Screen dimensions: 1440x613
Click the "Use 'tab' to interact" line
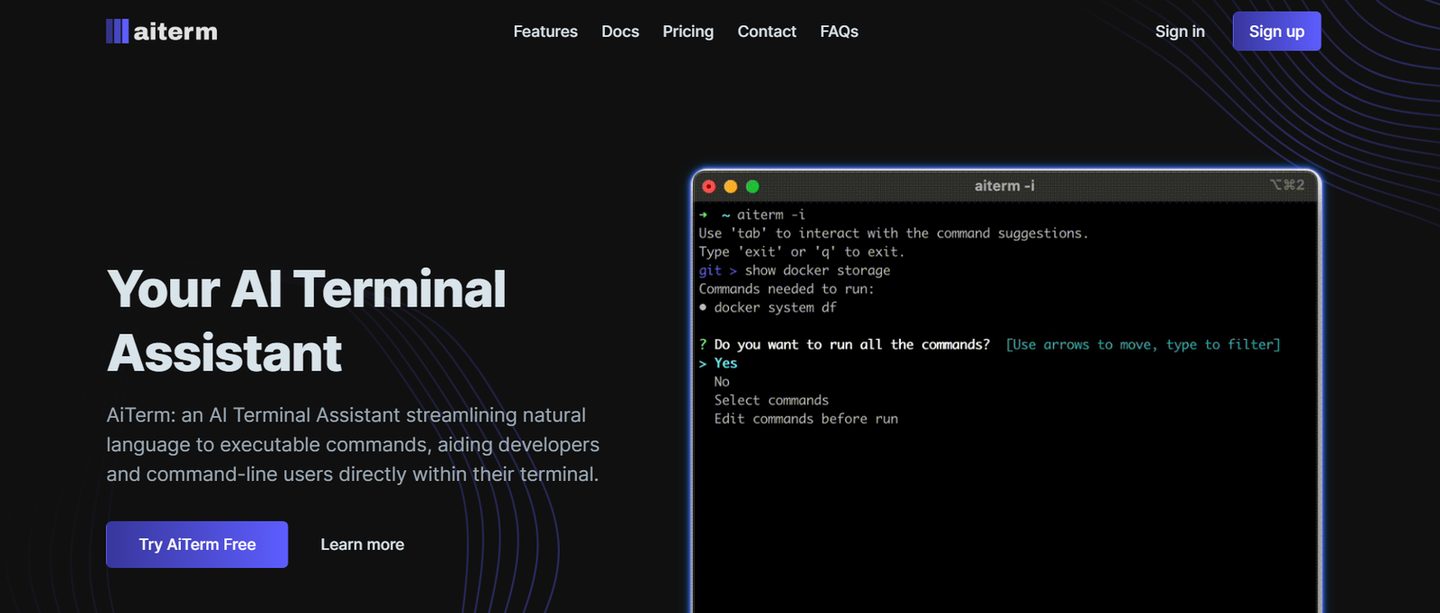point(894,233)
